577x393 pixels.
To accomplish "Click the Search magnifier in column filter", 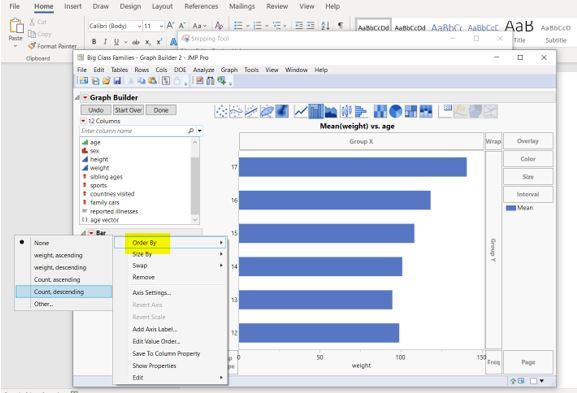I will (191, 131).
